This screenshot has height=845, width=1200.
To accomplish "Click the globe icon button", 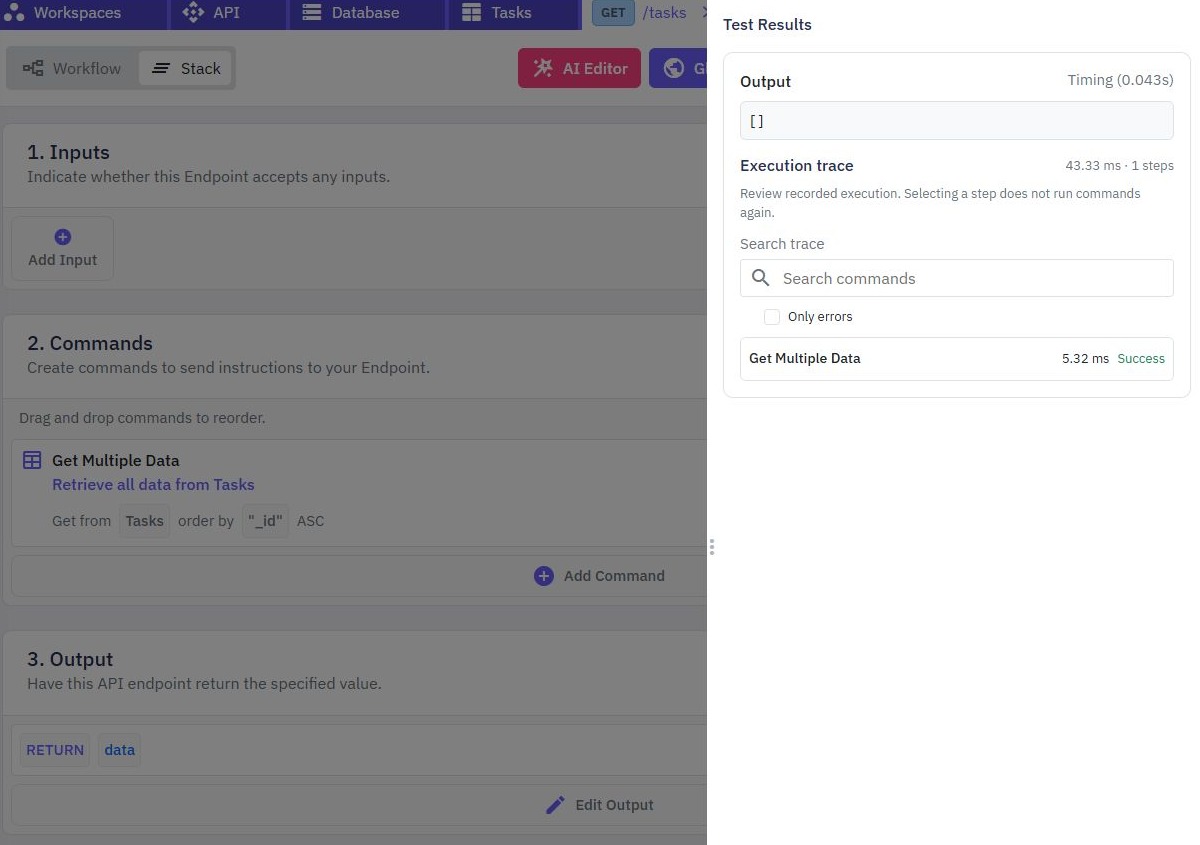I will (x=675, y=68).
